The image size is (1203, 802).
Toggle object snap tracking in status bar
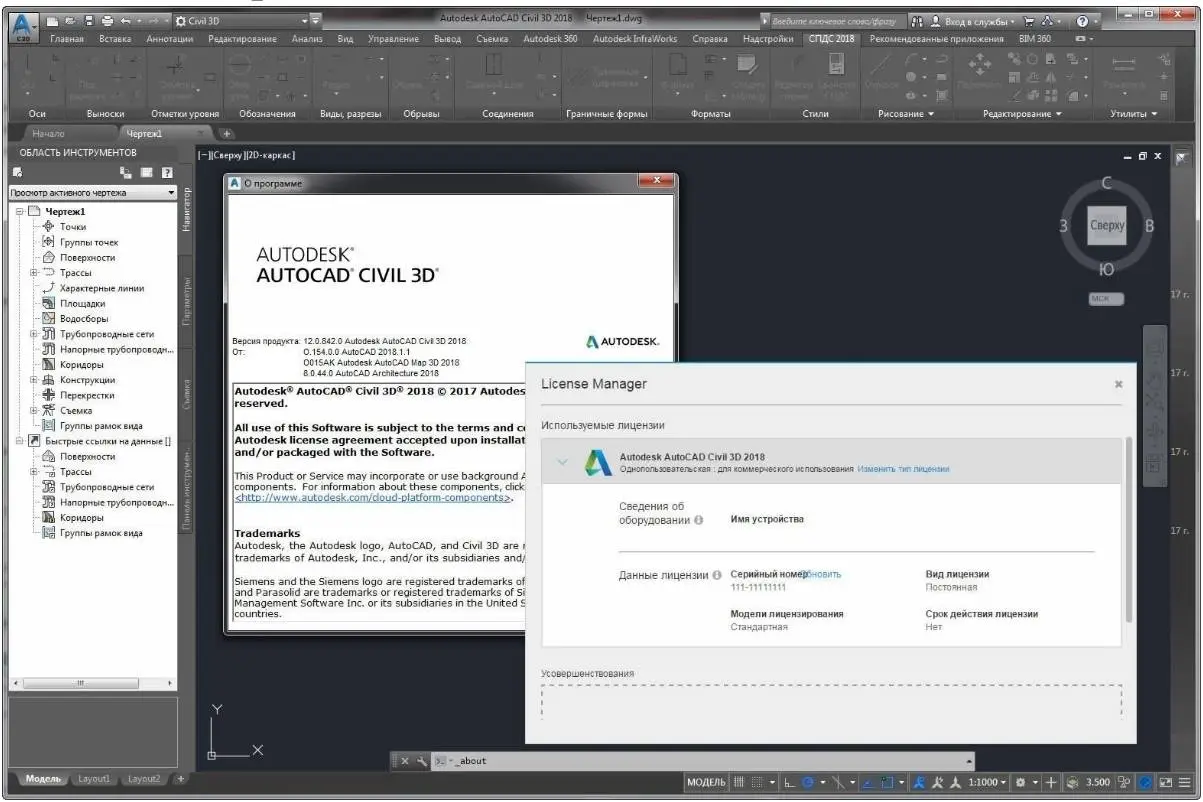[x=870, y=782]
